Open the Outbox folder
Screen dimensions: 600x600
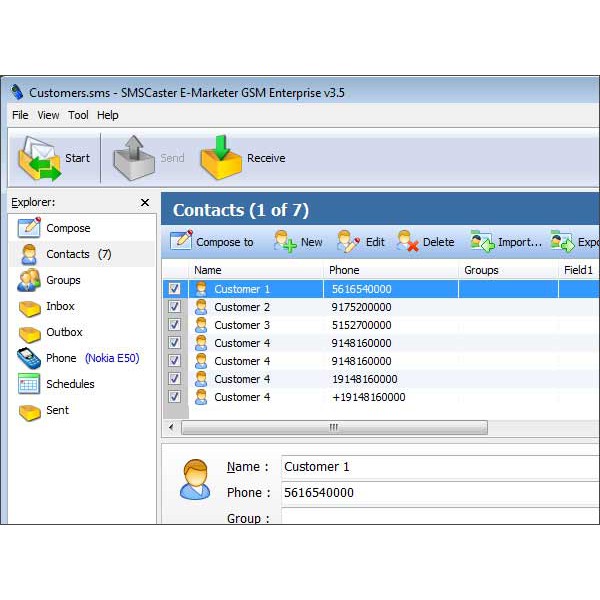63,332
